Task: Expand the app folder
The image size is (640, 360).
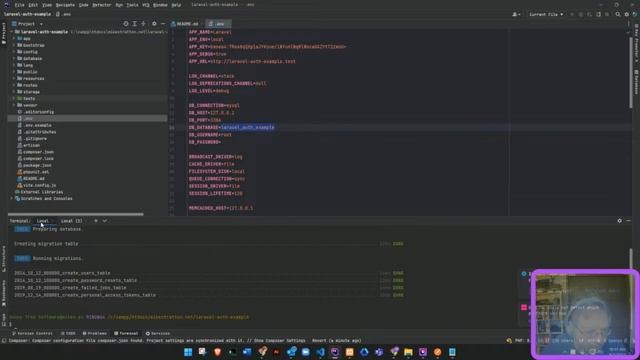Action: [x=14, y=38]
